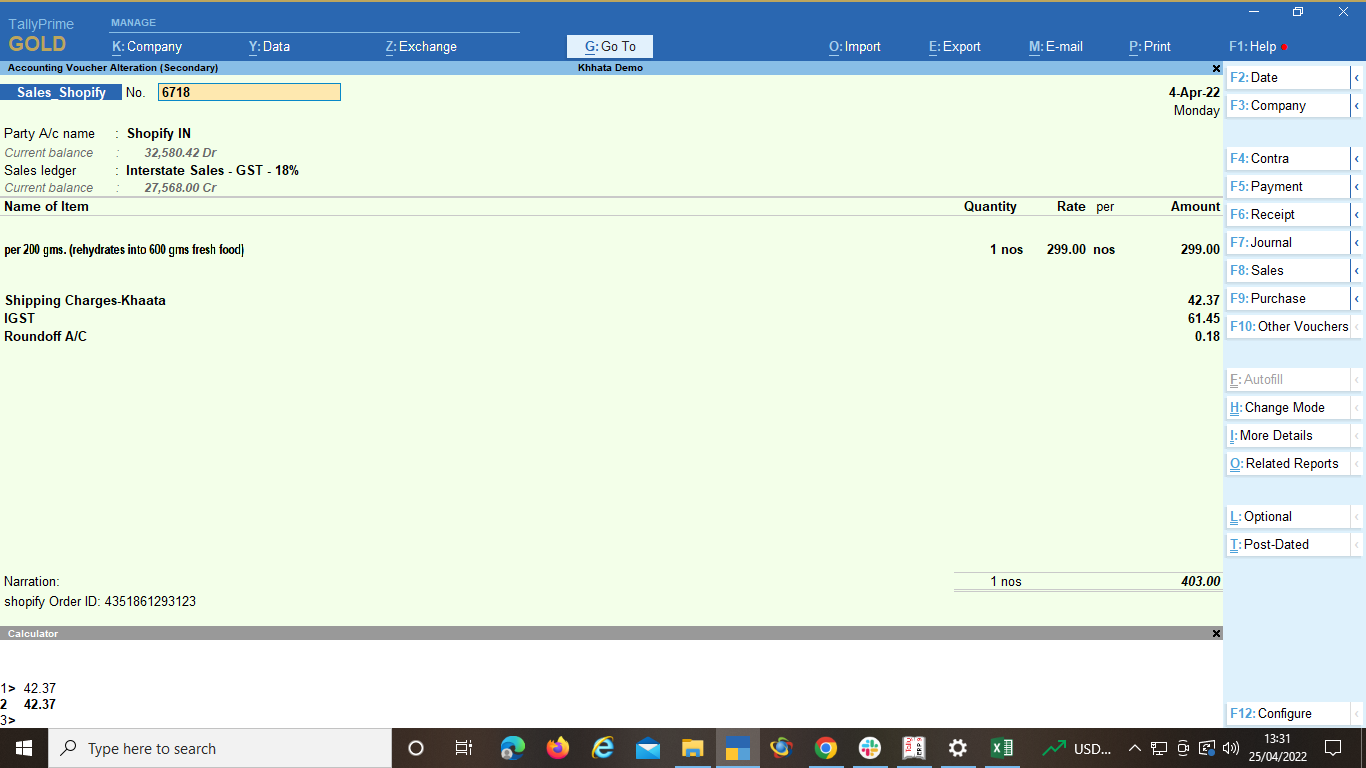The height and width of the screenshot is (768, 1366).
Task: Toggle the T: Post-Dated voucher setting
Action: tap(1288, 544)
